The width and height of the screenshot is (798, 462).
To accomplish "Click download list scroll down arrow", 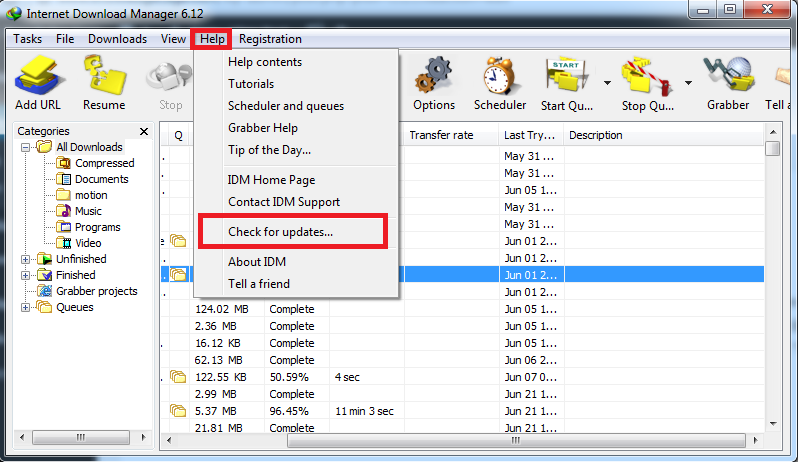I will pyautogui.click(x=773, y=423).
